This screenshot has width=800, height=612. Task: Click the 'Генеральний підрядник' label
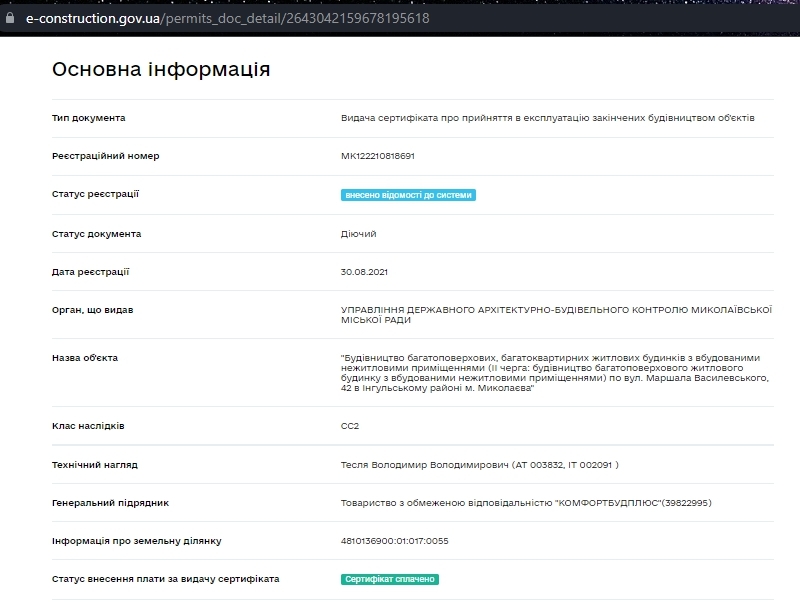pyautogui.click(x=110, y=503)
